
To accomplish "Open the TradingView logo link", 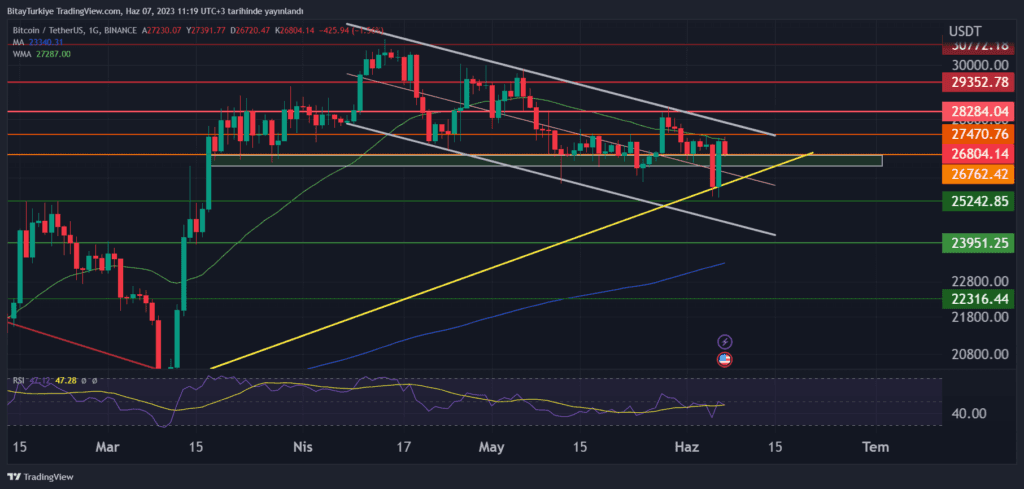I will coord(40,477).
